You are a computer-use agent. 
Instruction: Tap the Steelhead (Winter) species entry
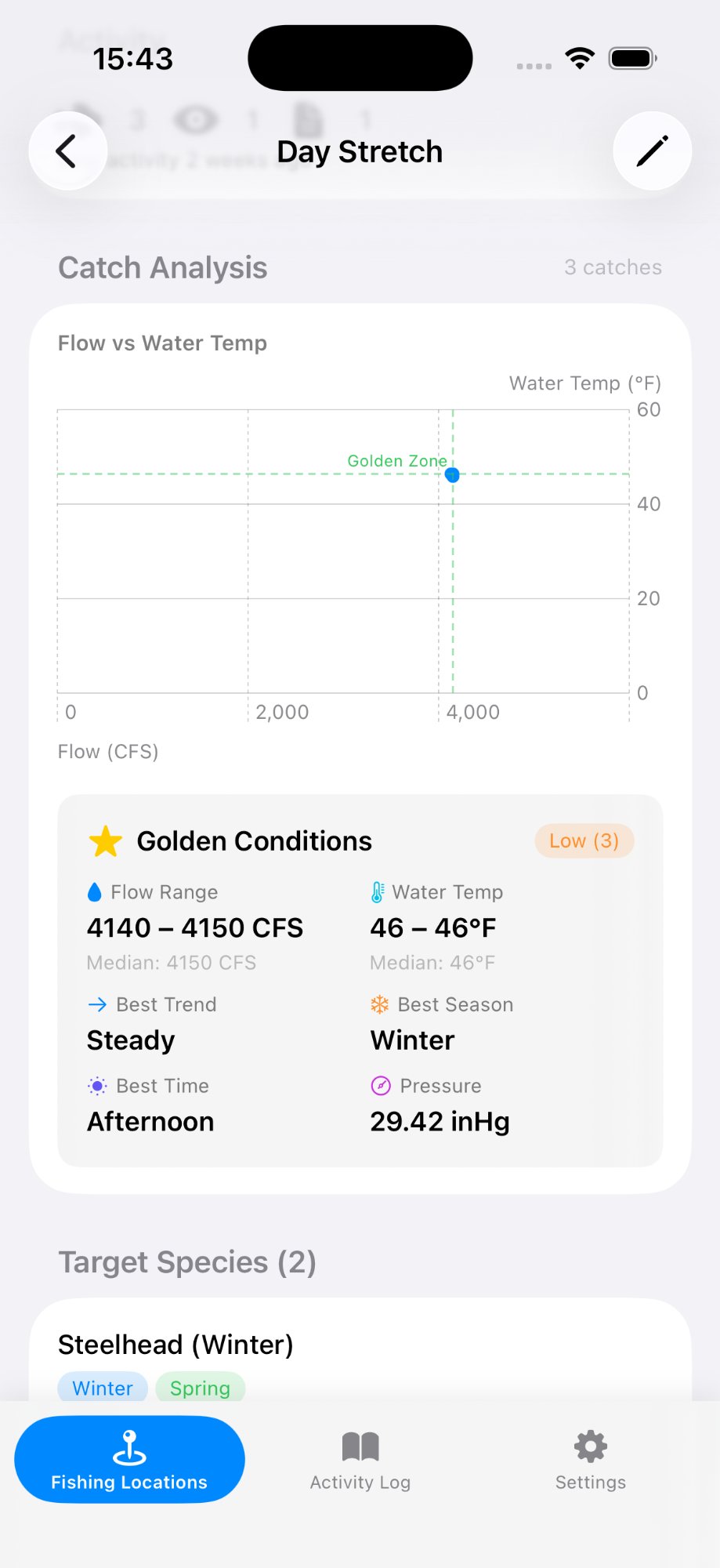[175, 1345]
